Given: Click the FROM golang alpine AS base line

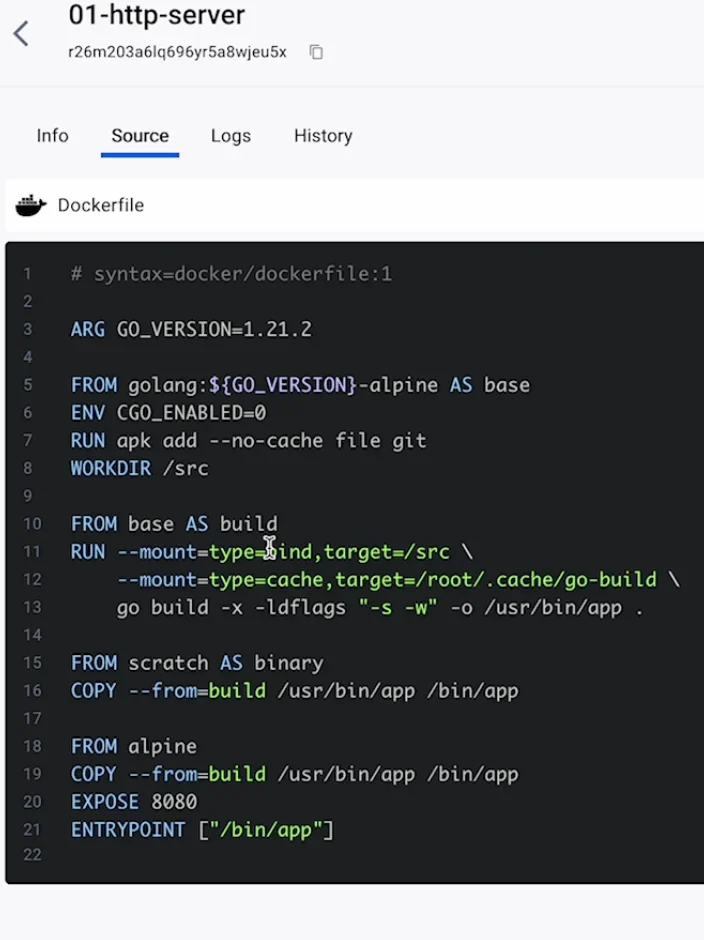Looking at the screenshot, I should (x=300, y=385).
